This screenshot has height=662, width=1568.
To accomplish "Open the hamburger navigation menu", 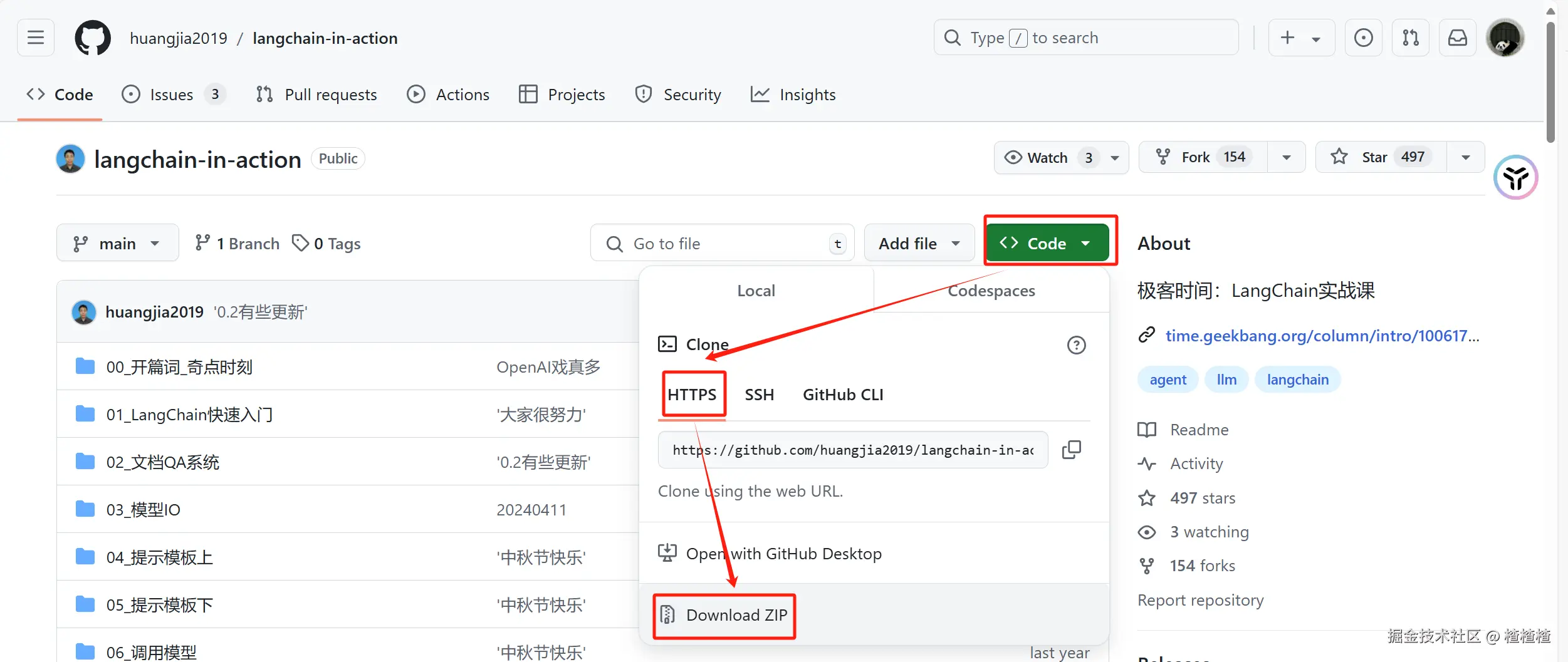I will pos(36,38).
